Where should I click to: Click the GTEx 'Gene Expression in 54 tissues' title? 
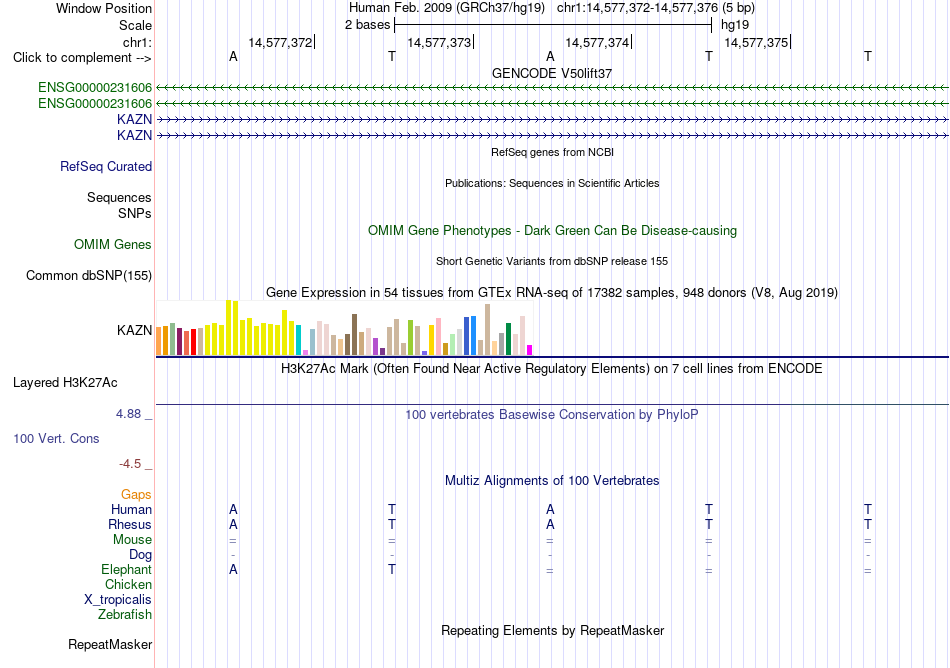[x=552, y=293]
